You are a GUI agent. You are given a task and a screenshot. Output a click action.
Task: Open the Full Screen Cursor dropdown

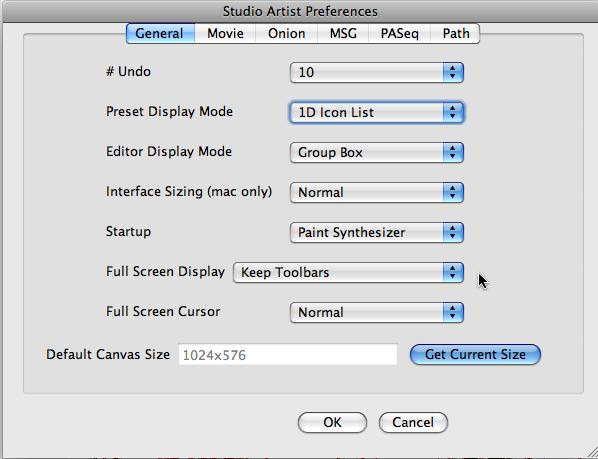click(x=377, y=313)
